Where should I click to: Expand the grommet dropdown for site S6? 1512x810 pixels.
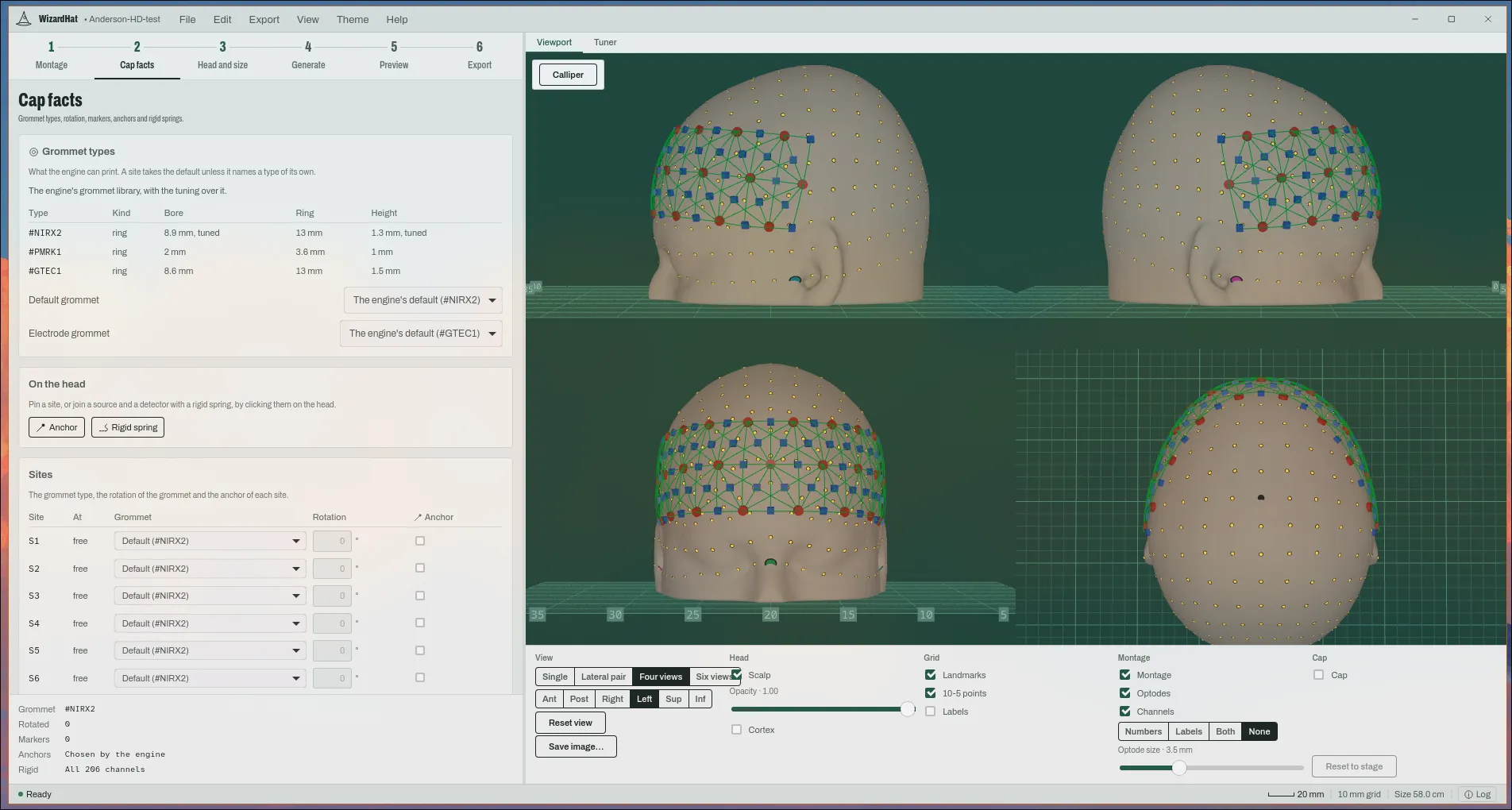(x=210, y=678)
